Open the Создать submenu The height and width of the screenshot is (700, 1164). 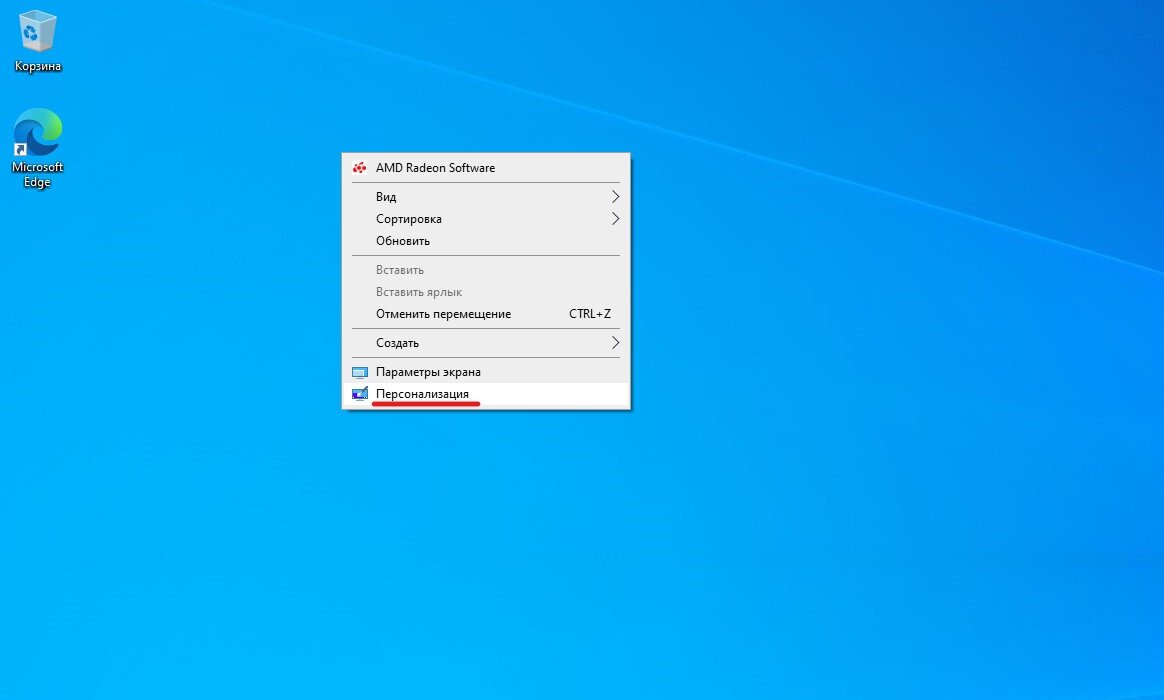pos(486,343)
